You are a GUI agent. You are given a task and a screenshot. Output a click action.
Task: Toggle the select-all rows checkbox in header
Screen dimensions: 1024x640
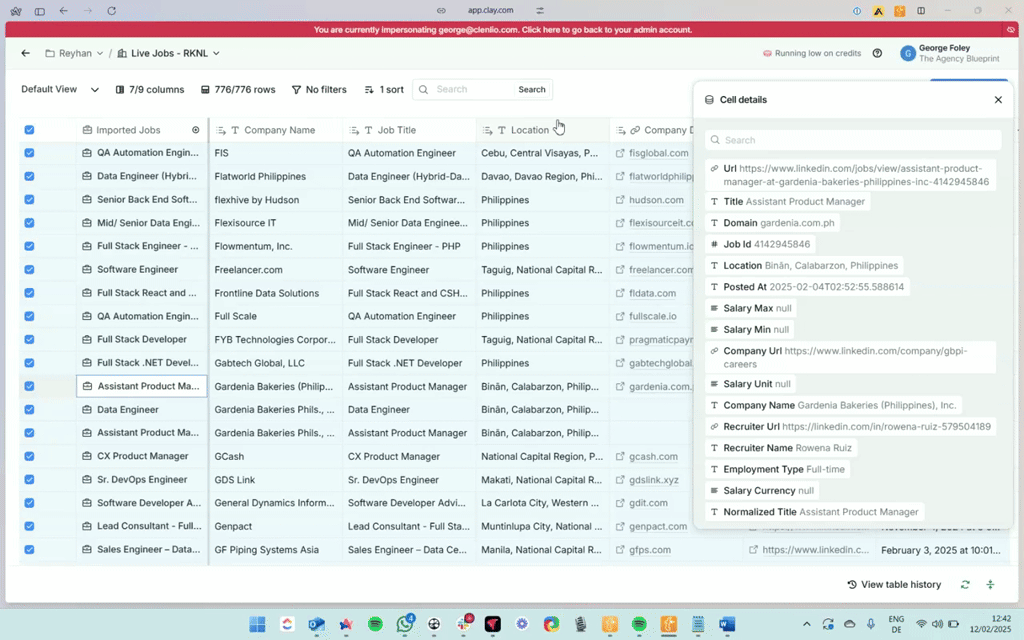pyautogui.click(x=29, y=130)
